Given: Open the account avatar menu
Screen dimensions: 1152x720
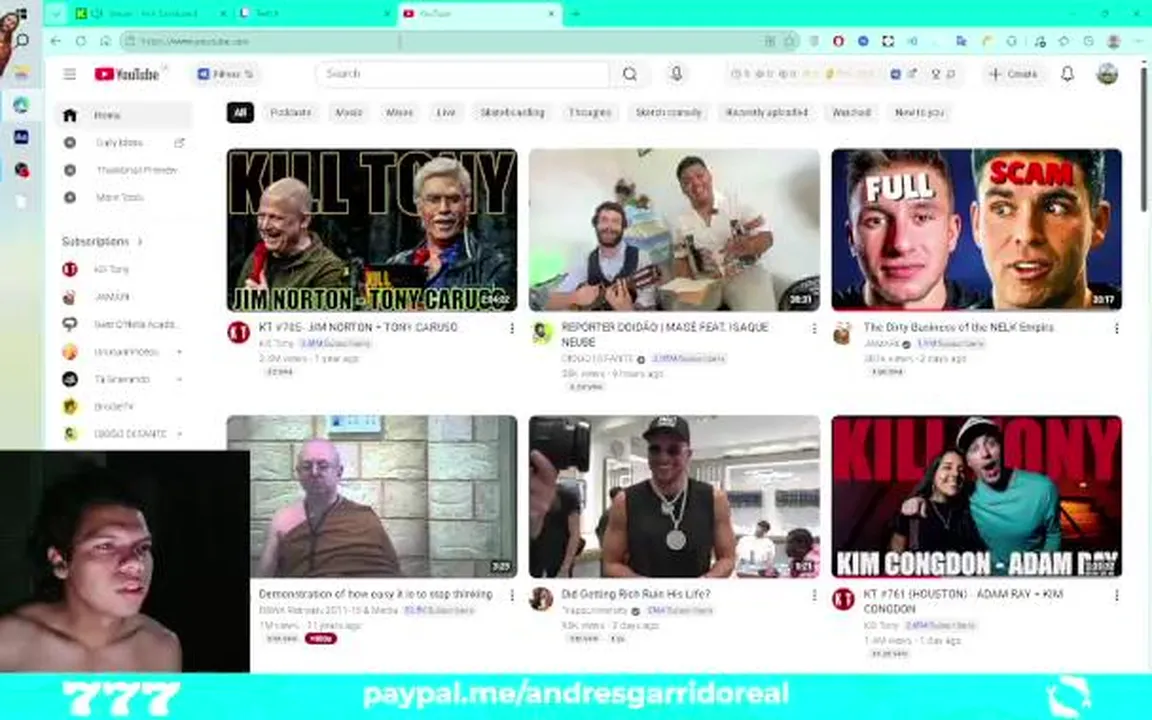Looking at the screenshot, I should [1107, 74].
